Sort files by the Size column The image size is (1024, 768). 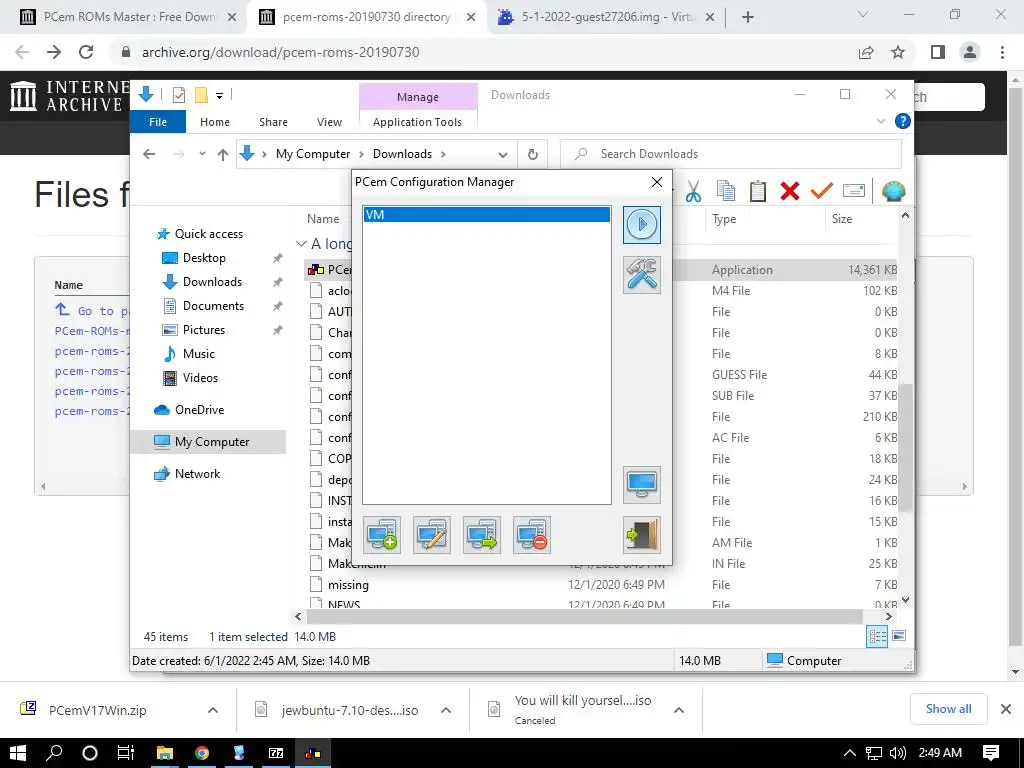tap(842, 219)
